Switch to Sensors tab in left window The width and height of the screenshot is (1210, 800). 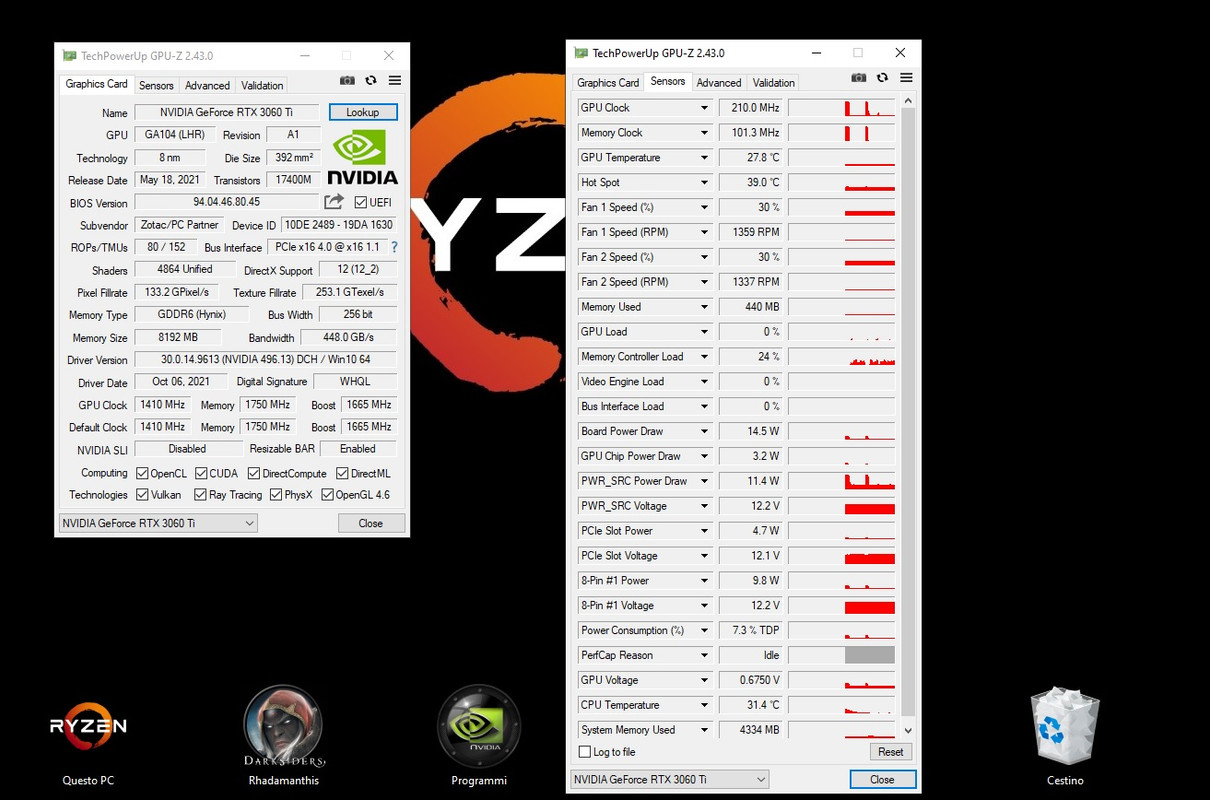click(156, 85)
